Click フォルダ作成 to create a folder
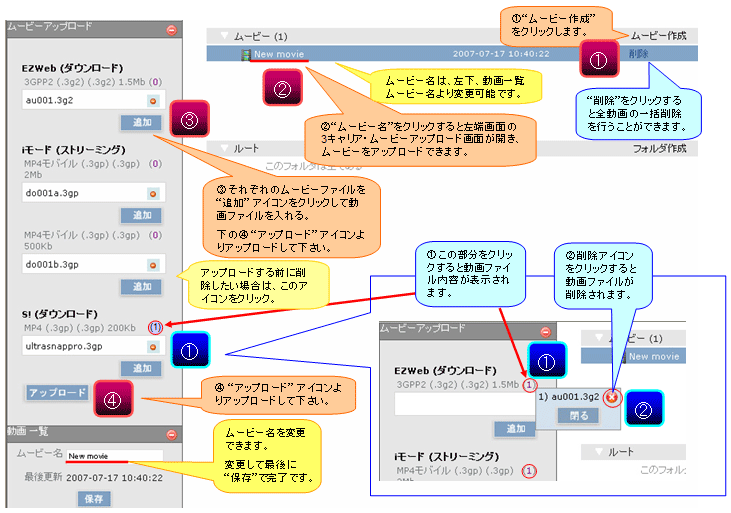Viewport: 731px width, 513px height. (x=659, y=149)
